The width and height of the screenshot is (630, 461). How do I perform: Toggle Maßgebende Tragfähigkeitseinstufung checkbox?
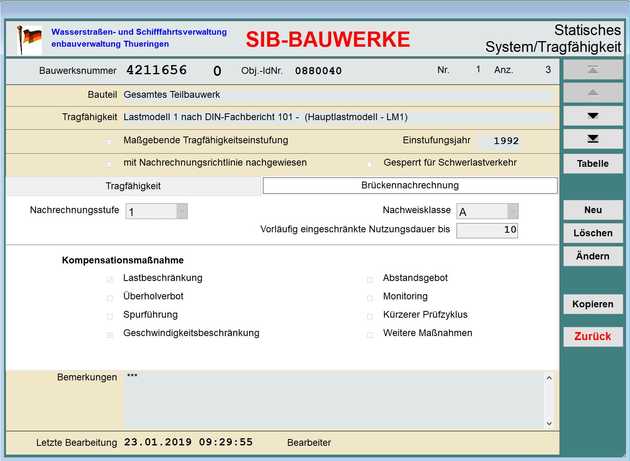pos(109,141)
